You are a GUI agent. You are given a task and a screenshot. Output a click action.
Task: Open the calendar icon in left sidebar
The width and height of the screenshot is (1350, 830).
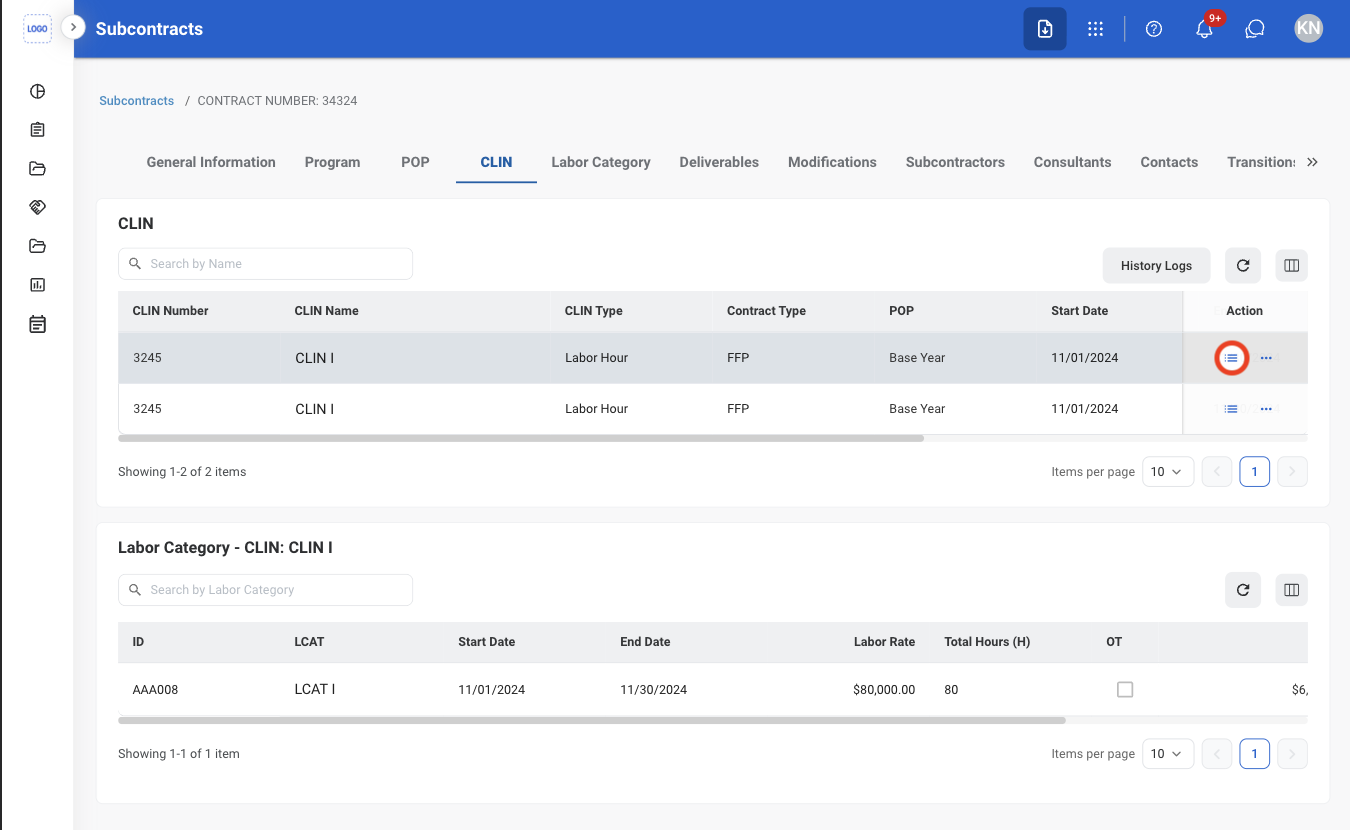pos(38,324)
